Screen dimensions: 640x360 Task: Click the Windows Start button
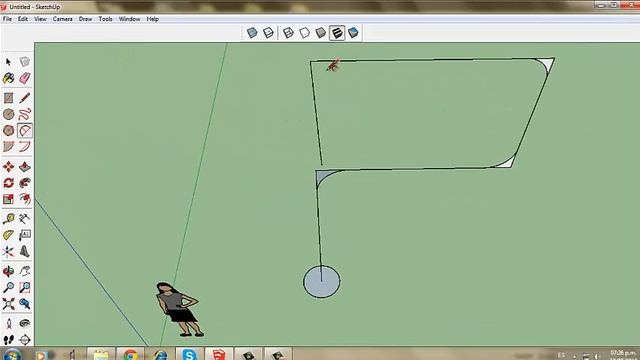pyautogui.click(x=11, y=355)
